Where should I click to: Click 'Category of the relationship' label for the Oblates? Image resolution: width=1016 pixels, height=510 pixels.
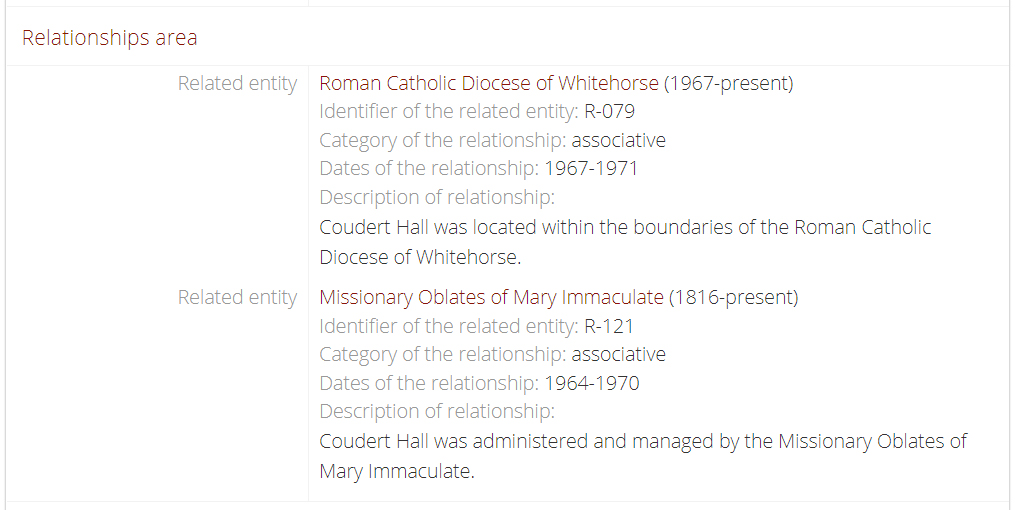443,354
